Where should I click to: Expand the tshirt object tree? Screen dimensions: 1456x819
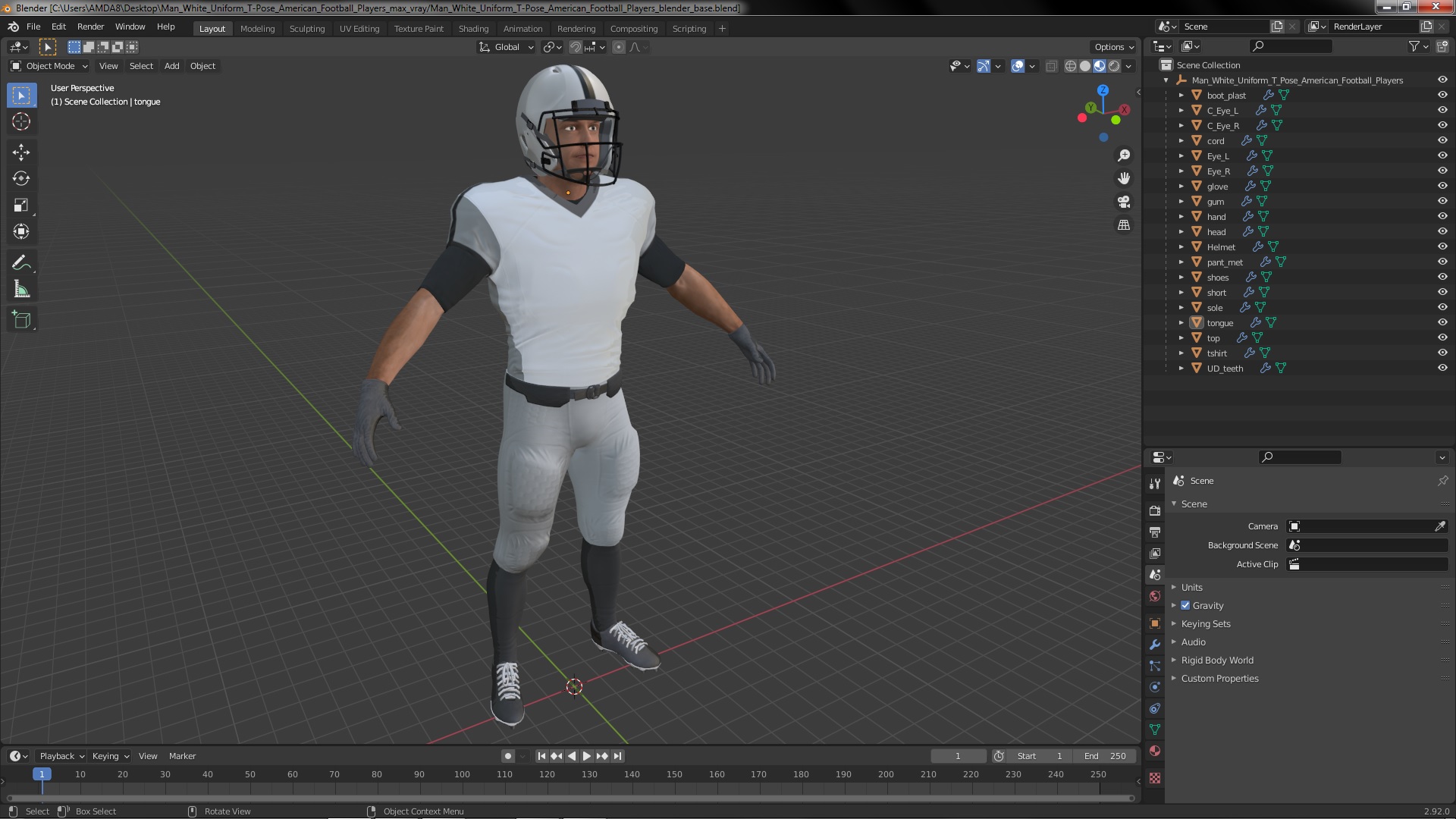[x=1181, y=353]
